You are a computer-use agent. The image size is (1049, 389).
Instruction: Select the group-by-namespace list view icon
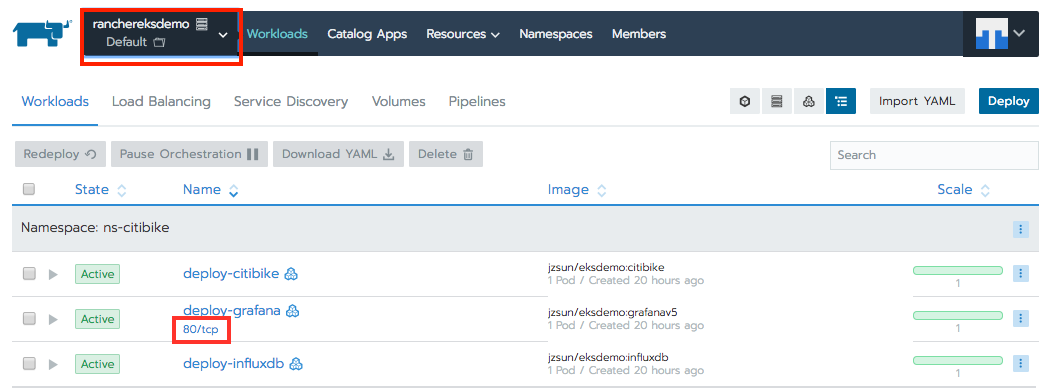[841, 102]
